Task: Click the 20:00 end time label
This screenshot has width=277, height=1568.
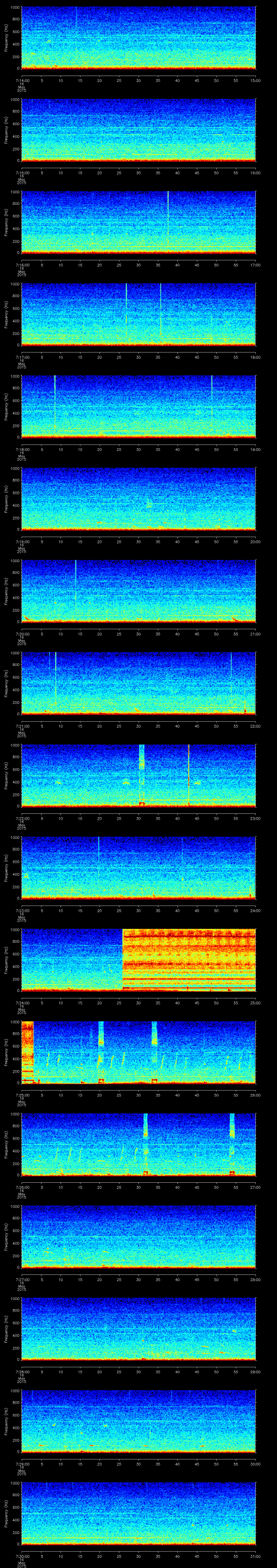Action: (256, 542)
